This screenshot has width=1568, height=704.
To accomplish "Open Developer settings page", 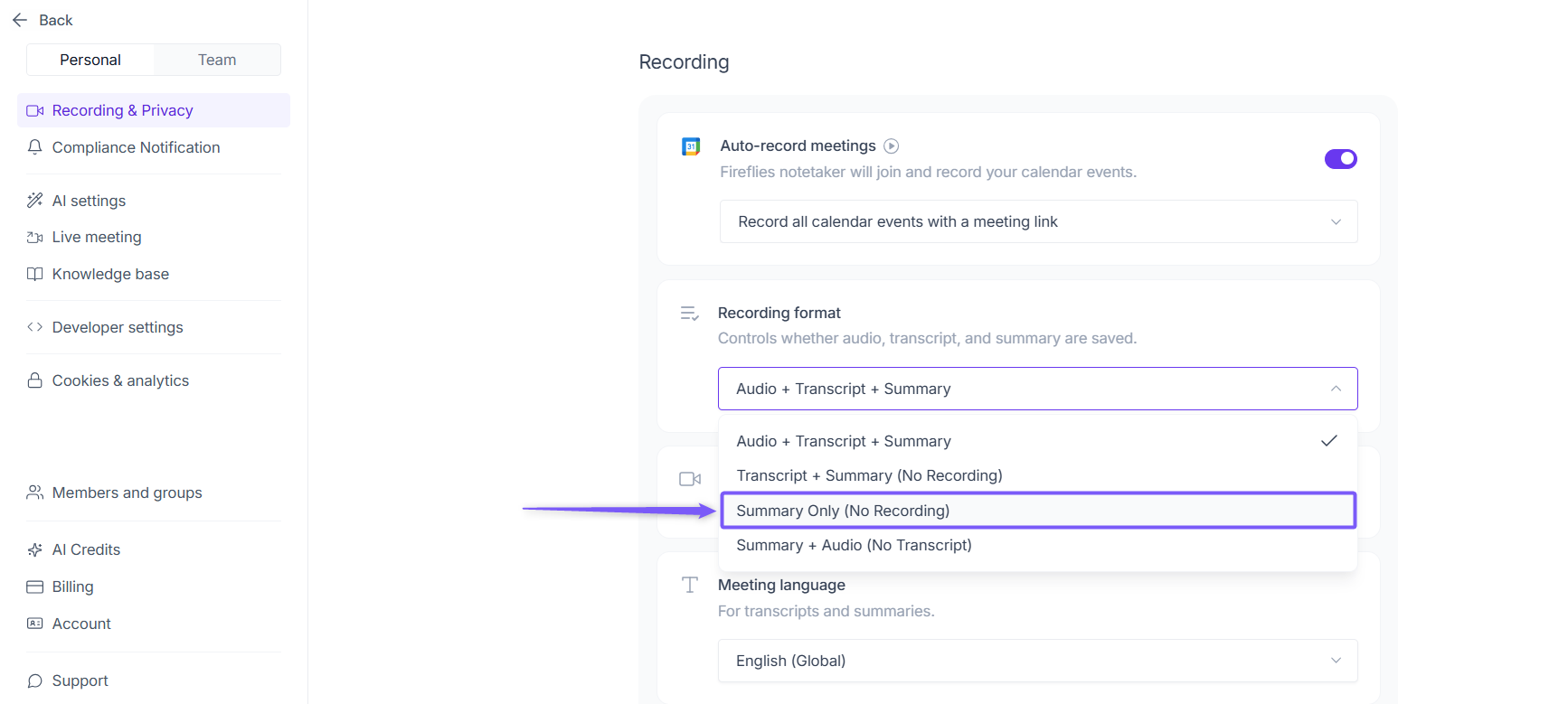I will pyautogui.click(x=118, y=327).
